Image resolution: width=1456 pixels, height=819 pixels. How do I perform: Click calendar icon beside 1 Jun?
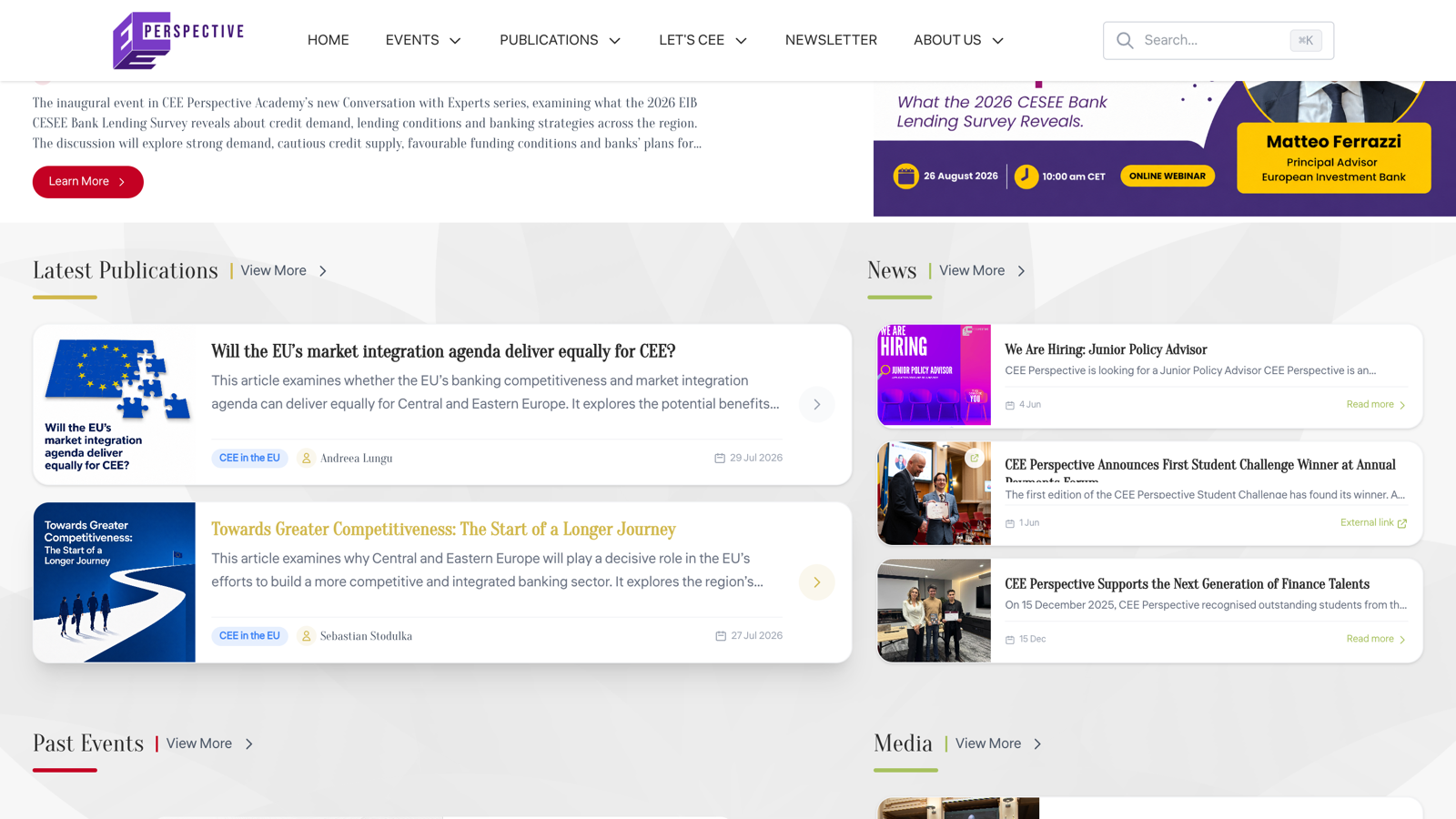point(1009,523)
